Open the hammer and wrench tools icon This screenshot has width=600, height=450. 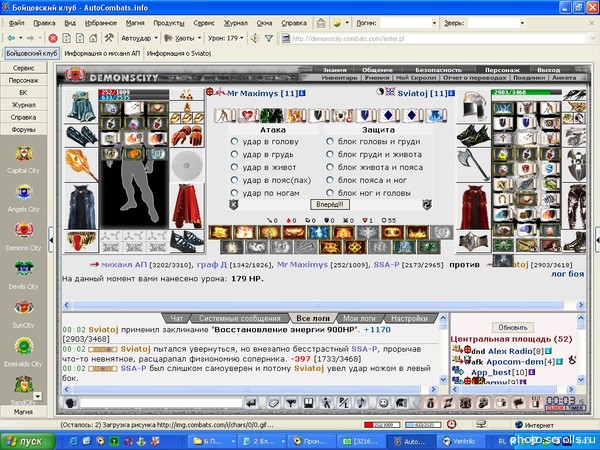click(x=109, y=38)
